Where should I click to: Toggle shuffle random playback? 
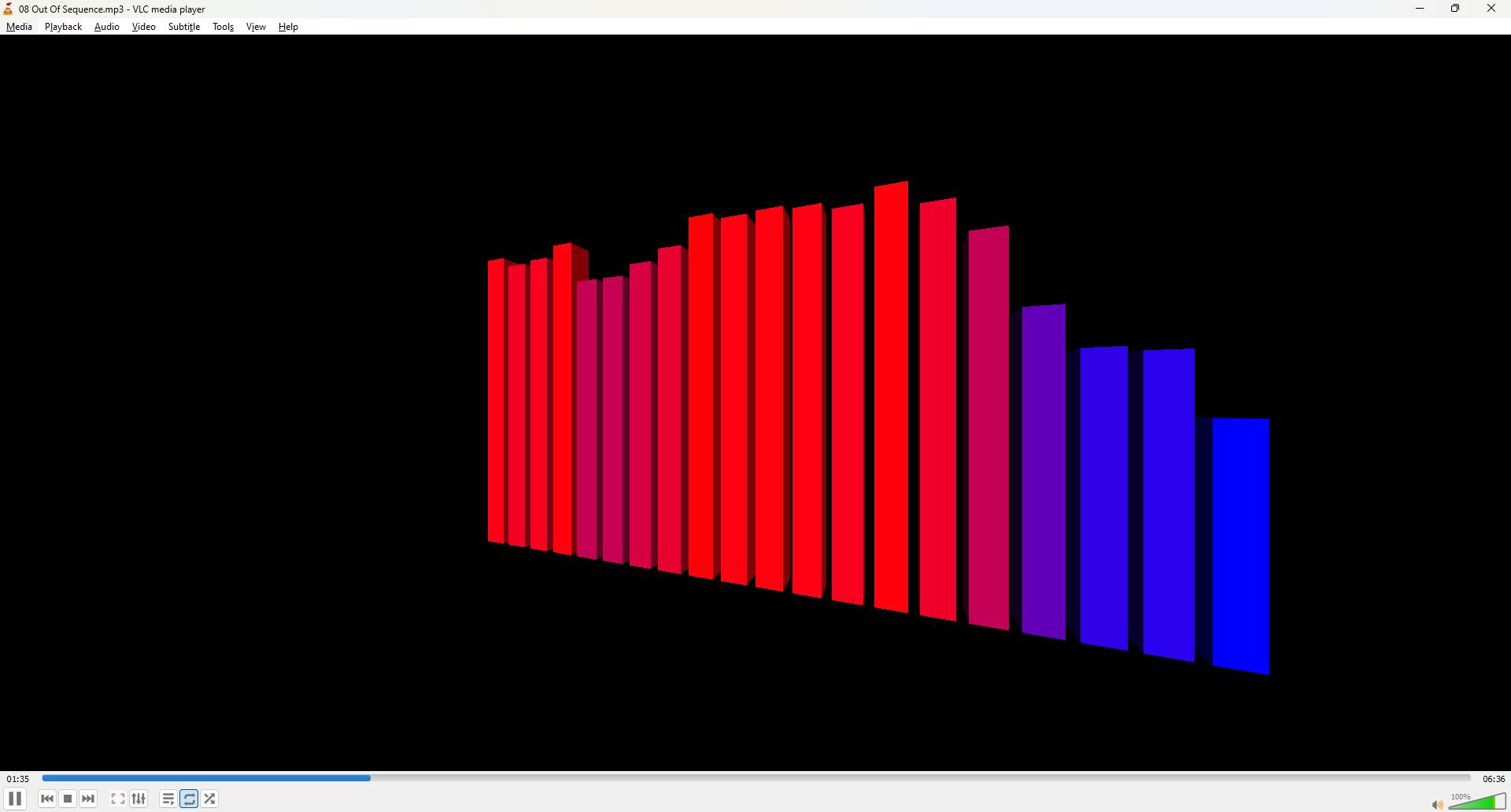pyautogui.click(x=210, y=799)
